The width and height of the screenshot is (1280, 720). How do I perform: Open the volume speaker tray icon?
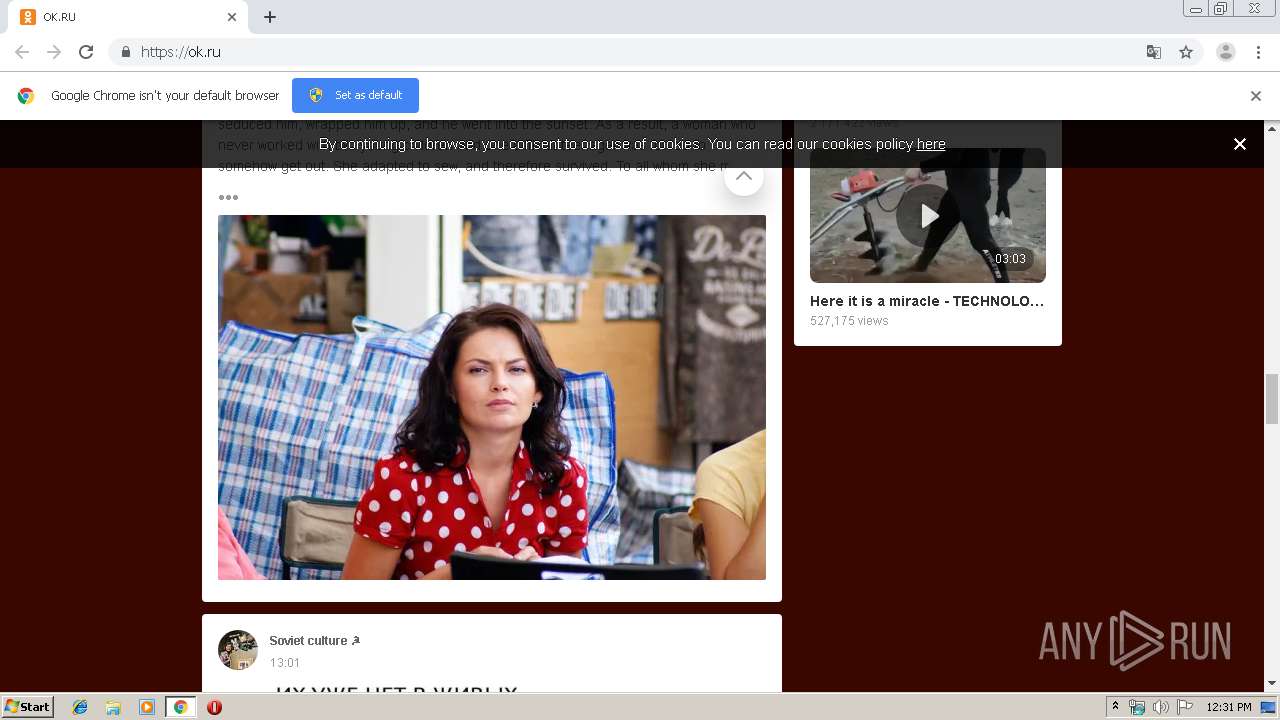tap(1160, 707)
